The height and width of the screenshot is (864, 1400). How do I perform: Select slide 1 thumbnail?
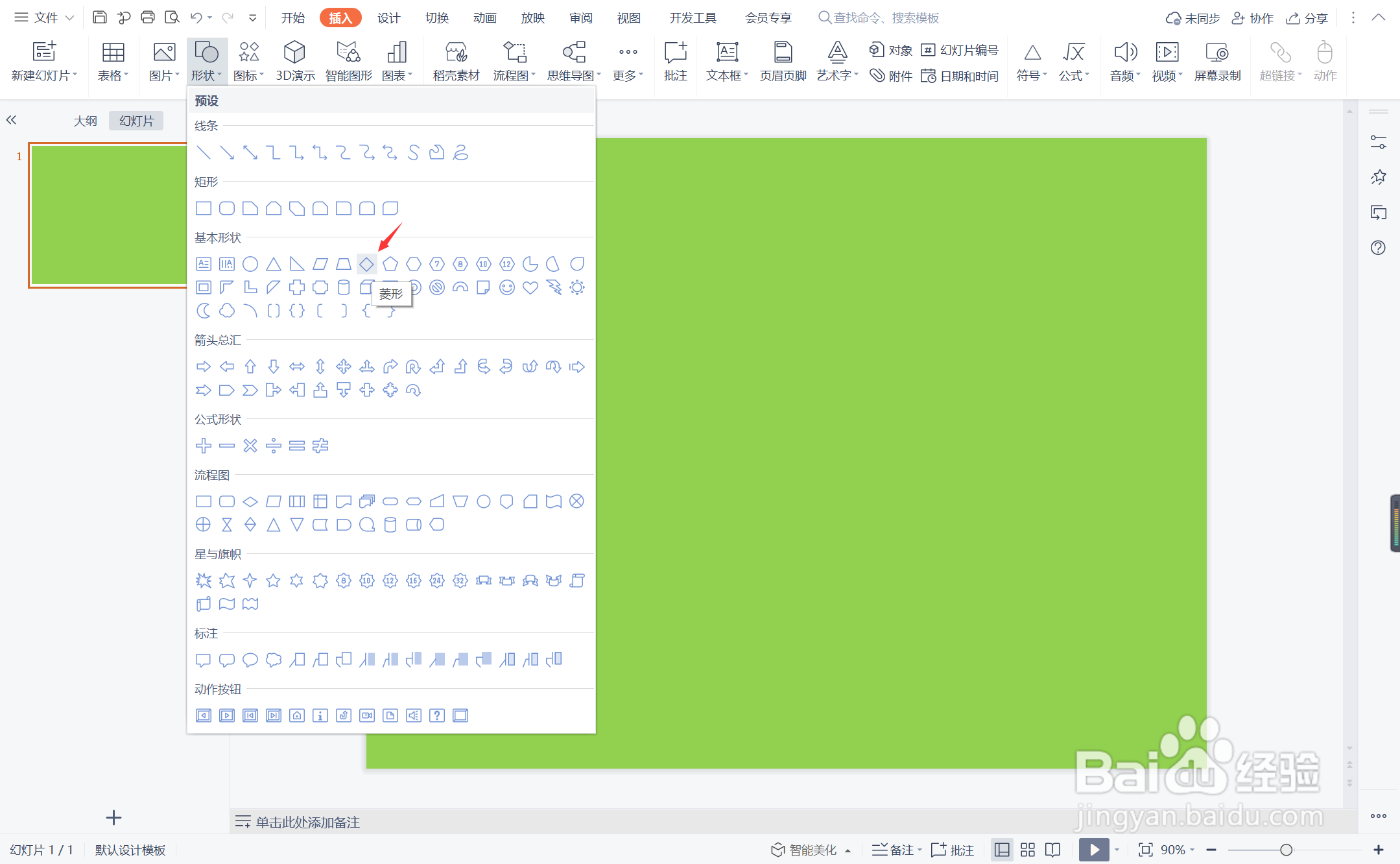point(109,215)
